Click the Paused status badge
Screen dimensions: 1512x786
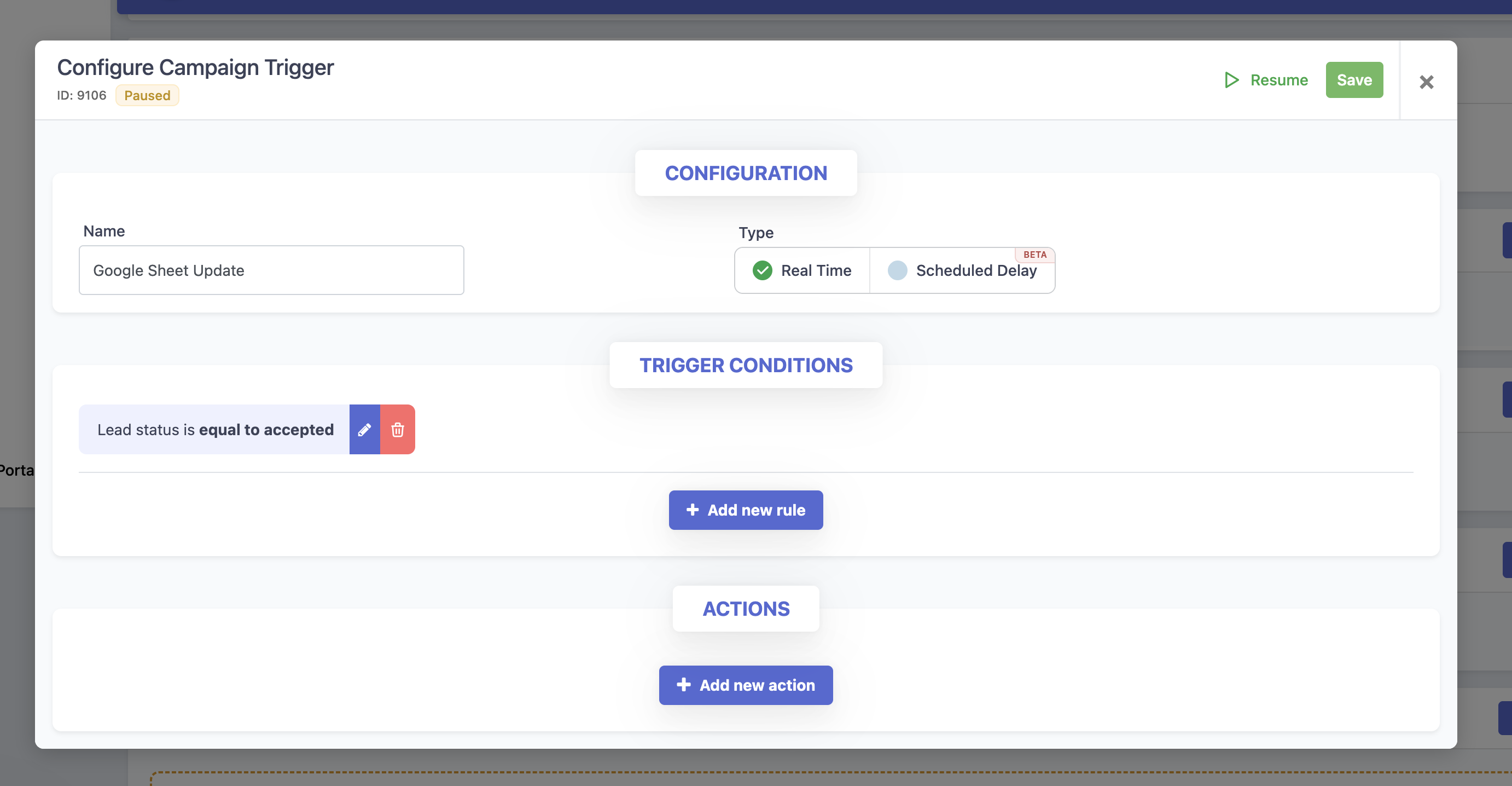coord(147,95)
